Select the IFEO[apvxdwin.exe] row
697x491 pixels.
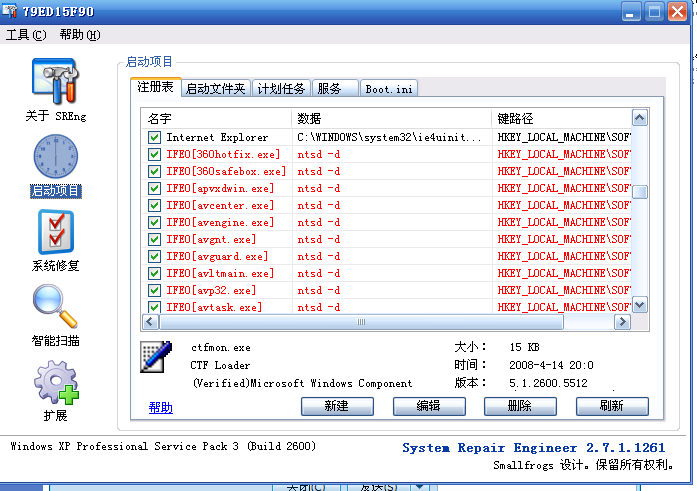[x=387, y=188]
